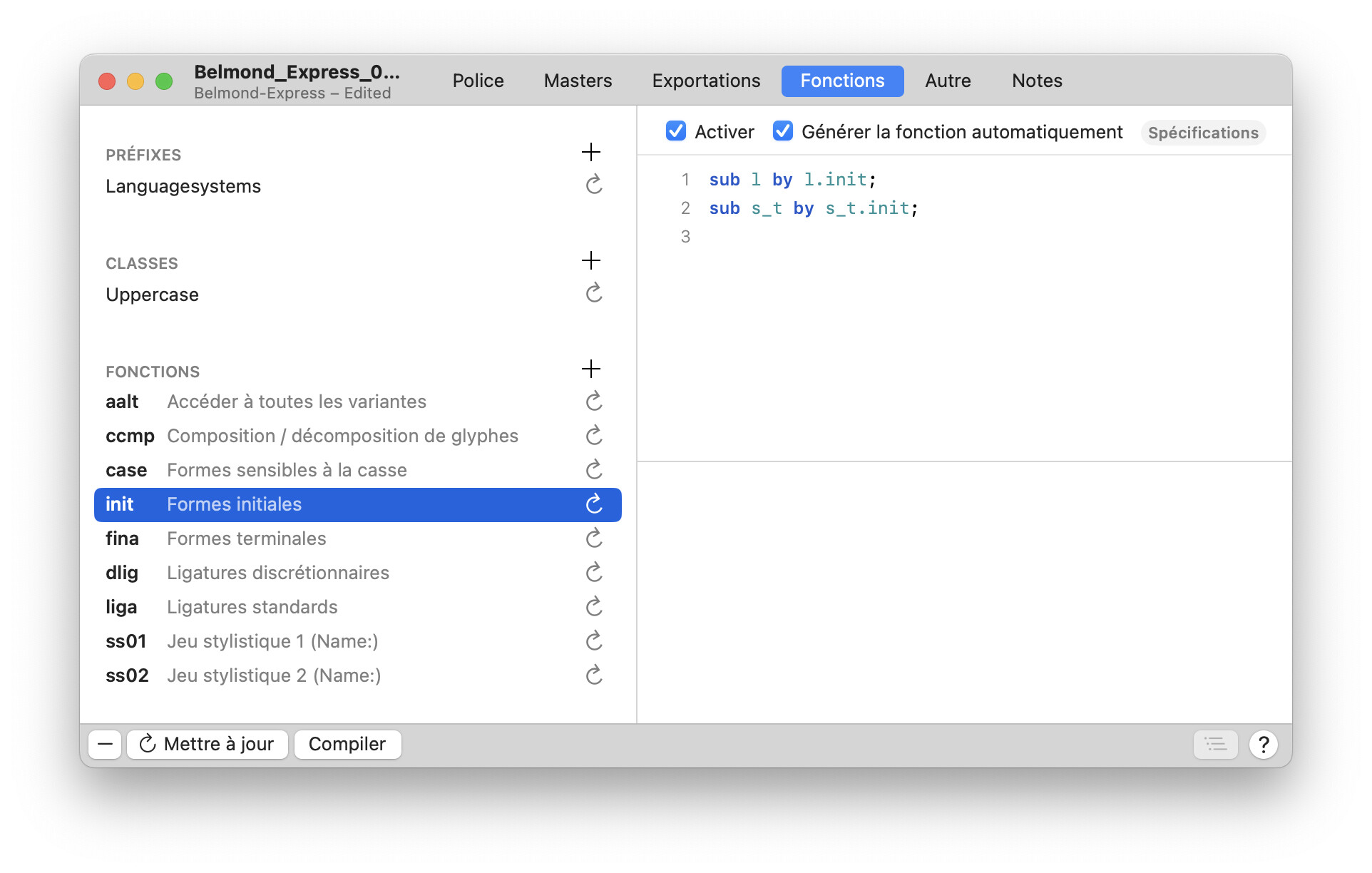Remove selected feature with minus button
This screenshot has height=873, width=1372.
[x=105, y=745]
